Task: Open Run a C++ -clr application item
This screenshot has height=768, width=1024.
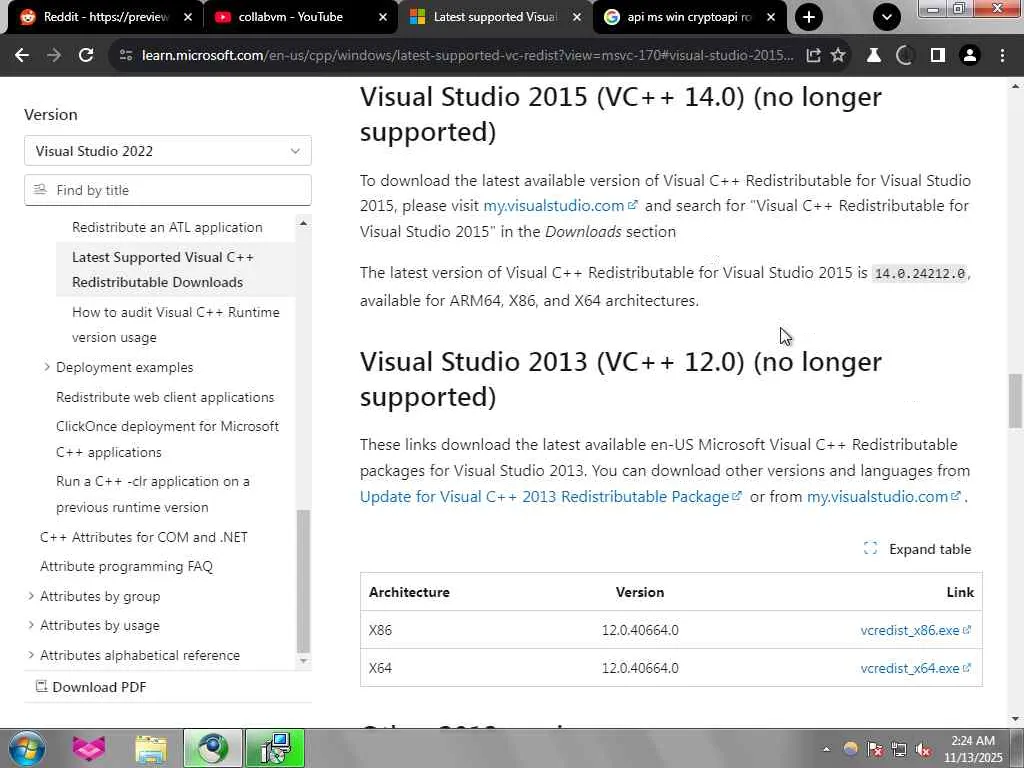Action: coord(153,494)
